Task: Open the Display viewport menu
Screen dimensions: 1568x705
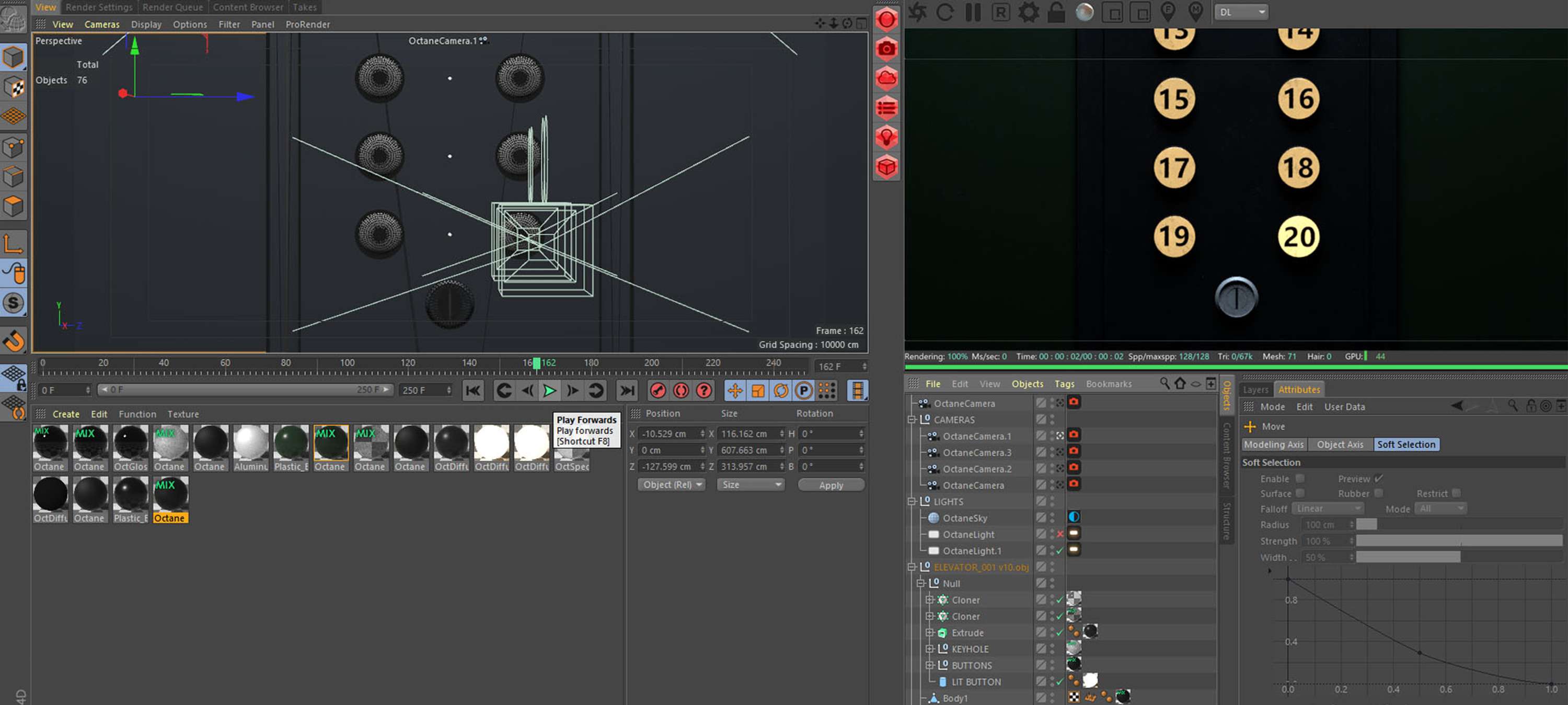Action: 146,25
